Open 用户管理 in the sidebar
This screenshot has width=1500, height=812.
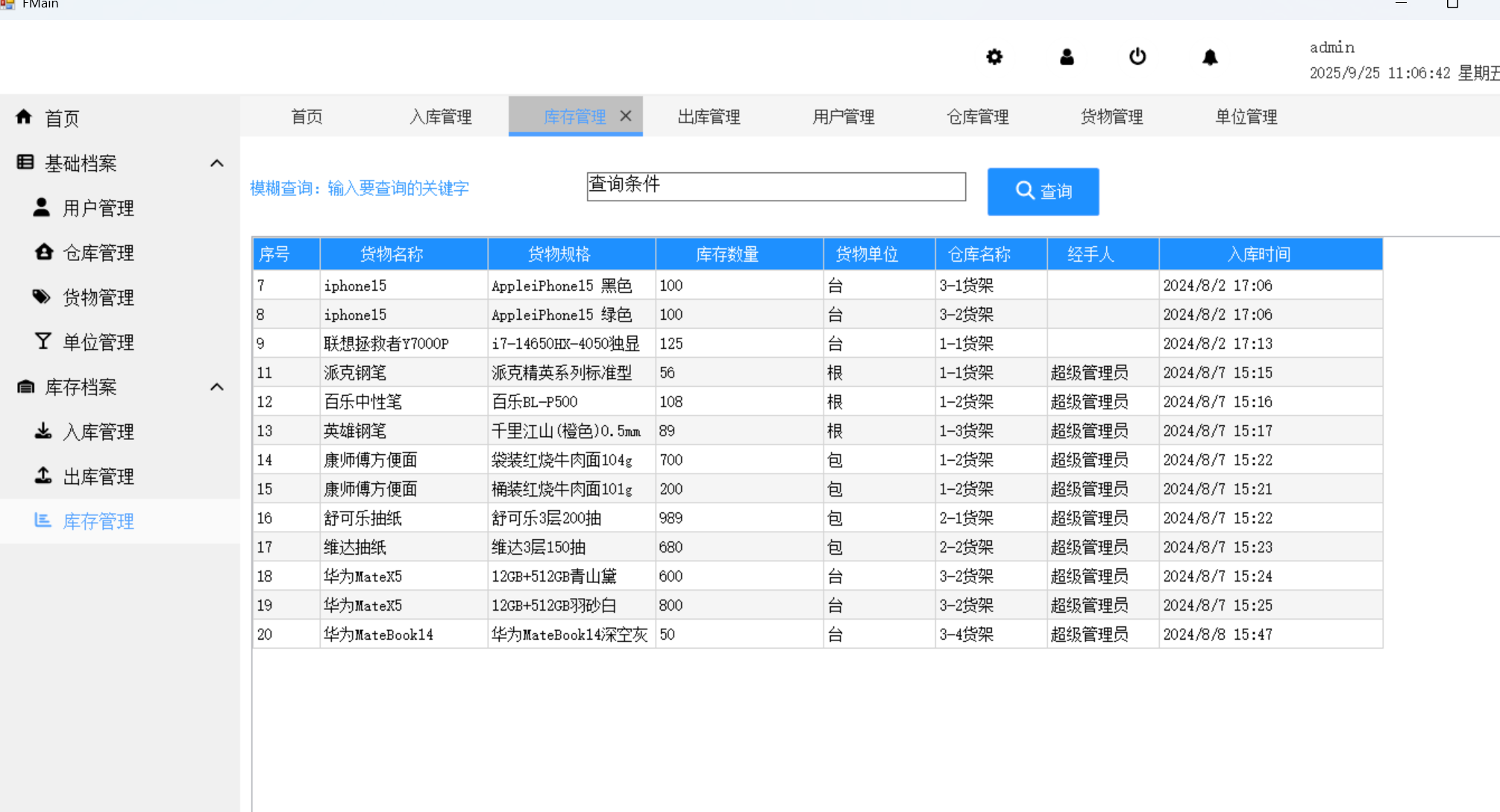pos(98,208)
